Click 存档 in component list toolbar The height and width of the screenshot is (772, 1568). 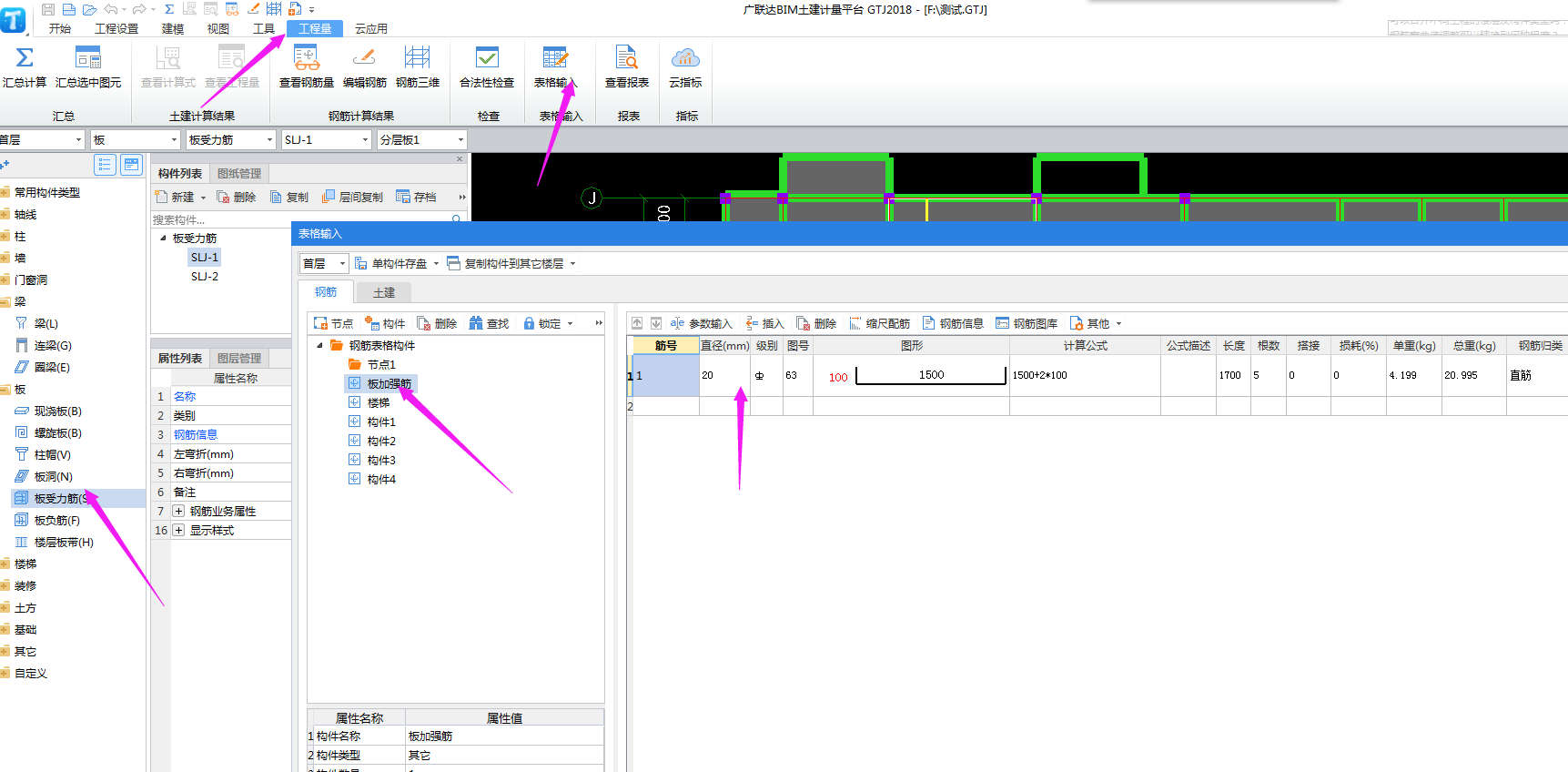(417, 197)
